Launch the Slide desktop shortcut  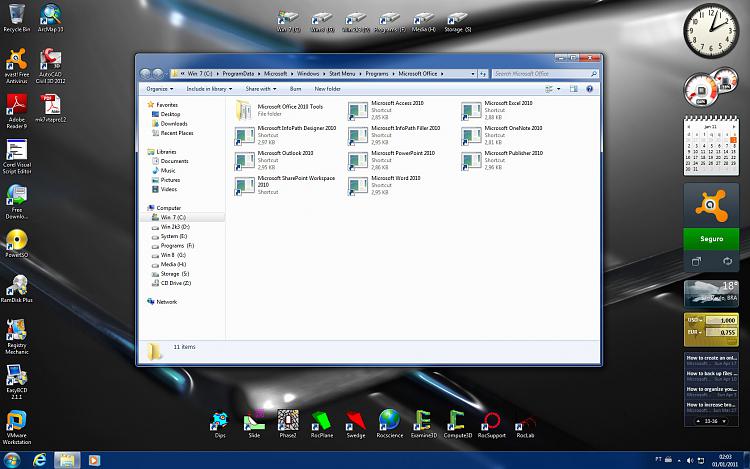254,425
